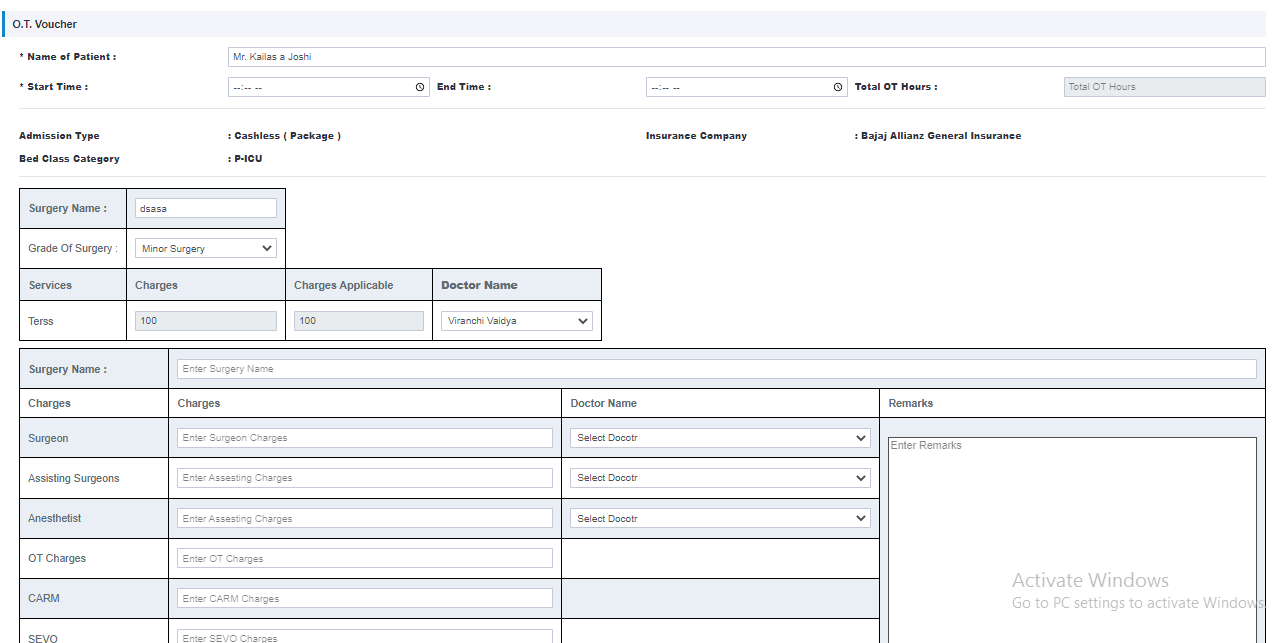Open the End Time clock picker icon
The image size is (1280, 643).
pyautogui.click(x=838, y=87)
